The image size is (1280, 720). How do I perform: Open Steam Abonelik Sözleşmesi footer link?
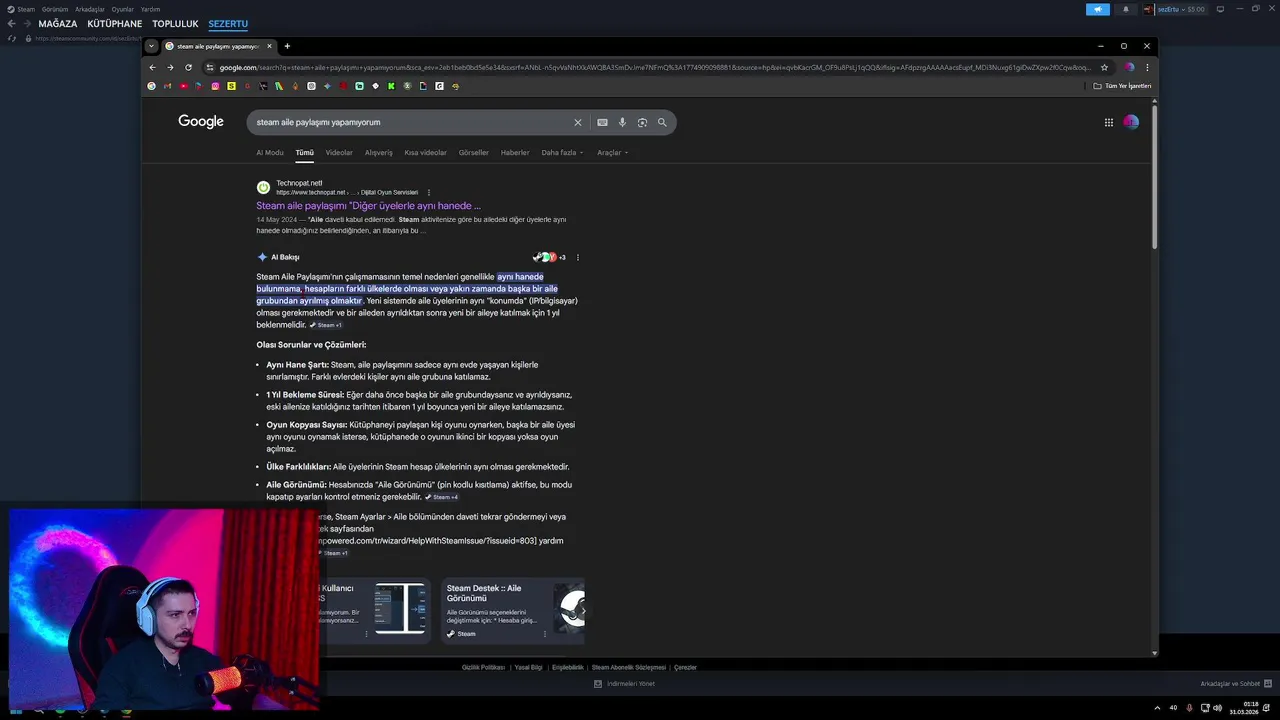point(628,667)
